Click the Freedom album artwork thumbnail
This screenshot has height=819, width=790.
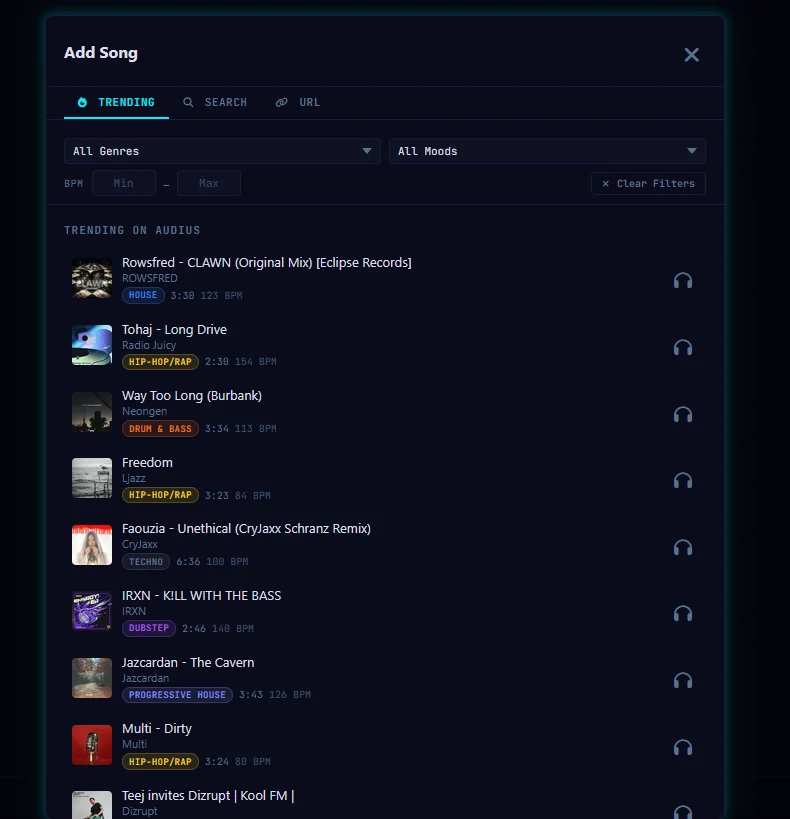pos(92,478)
